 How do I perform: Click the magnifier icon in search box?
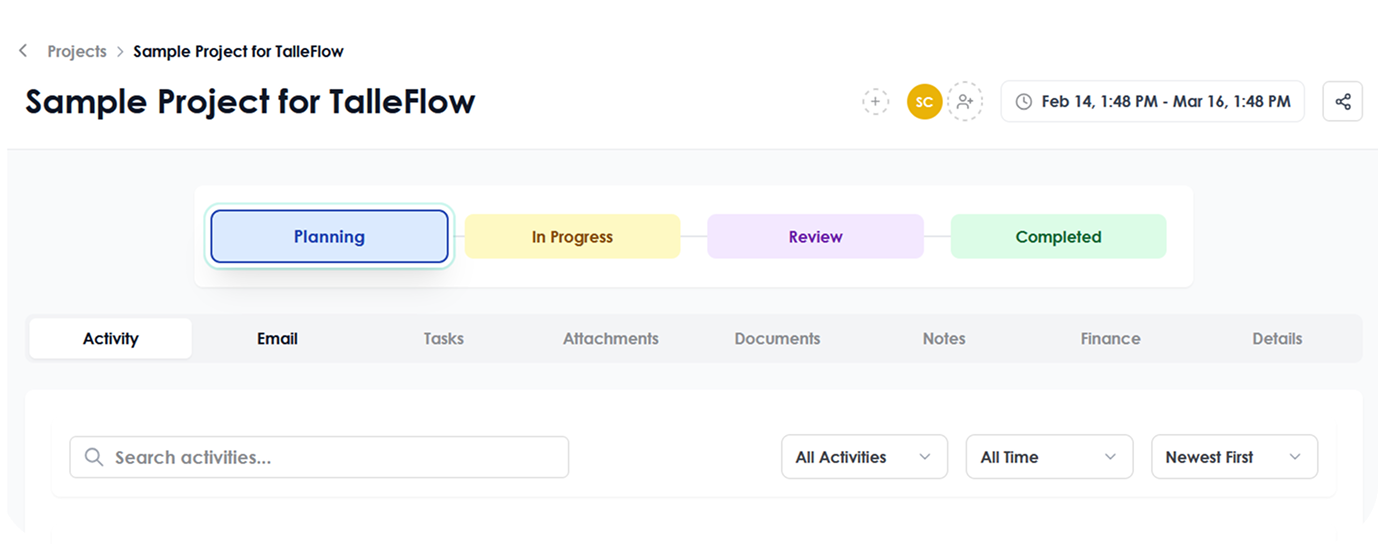click(94, 457)
